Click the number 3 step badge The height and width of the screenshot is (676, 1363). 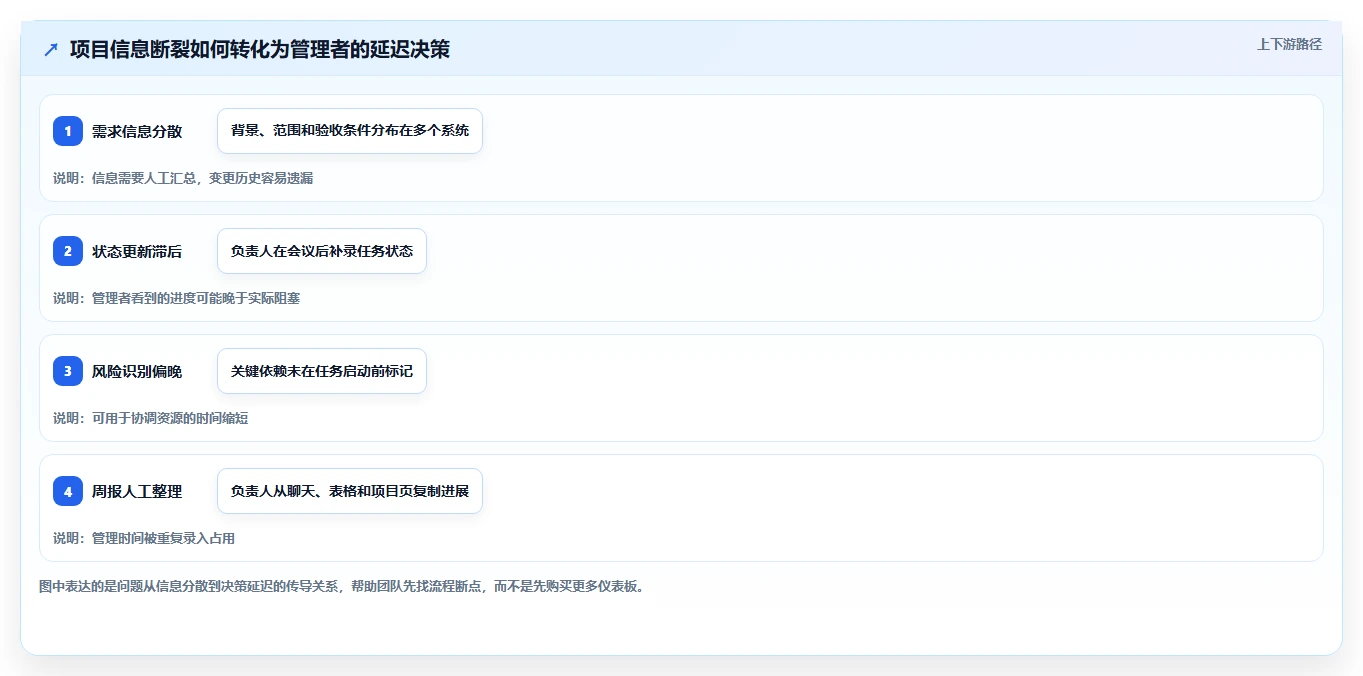click(x=68, y=371)
